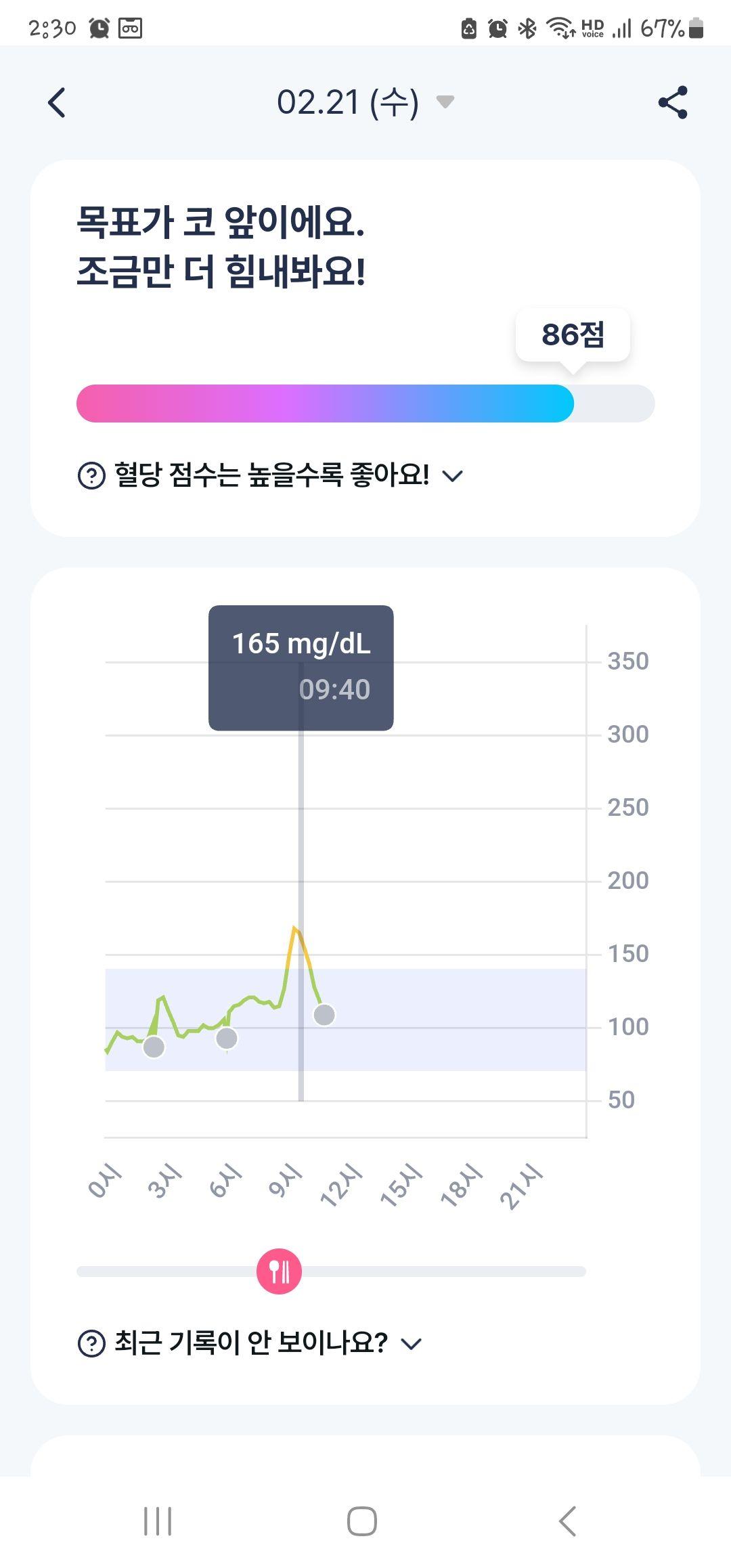Click the gradient blood sugar score bar
The height and width of the screenshot is (1568, 731).
click(x=365, y=404)
